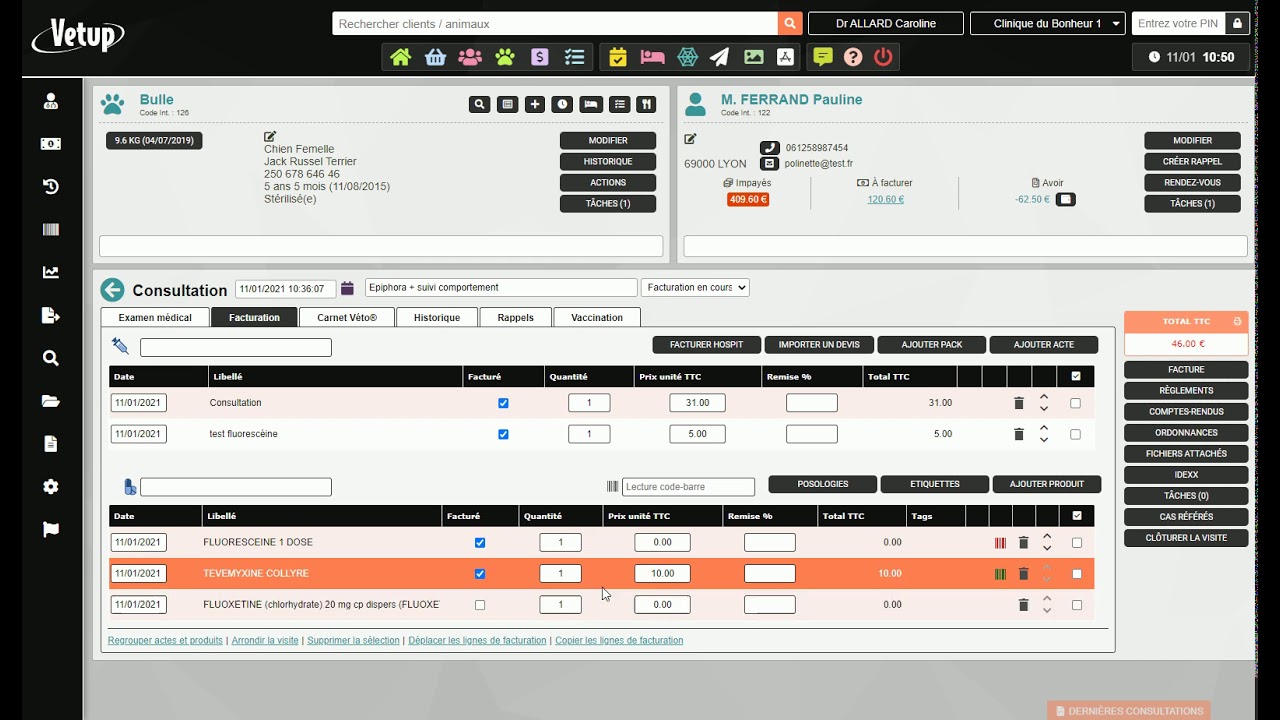Move the Consultation line down with arrow
1280x720 pixels.
[x=1044, y=409]
